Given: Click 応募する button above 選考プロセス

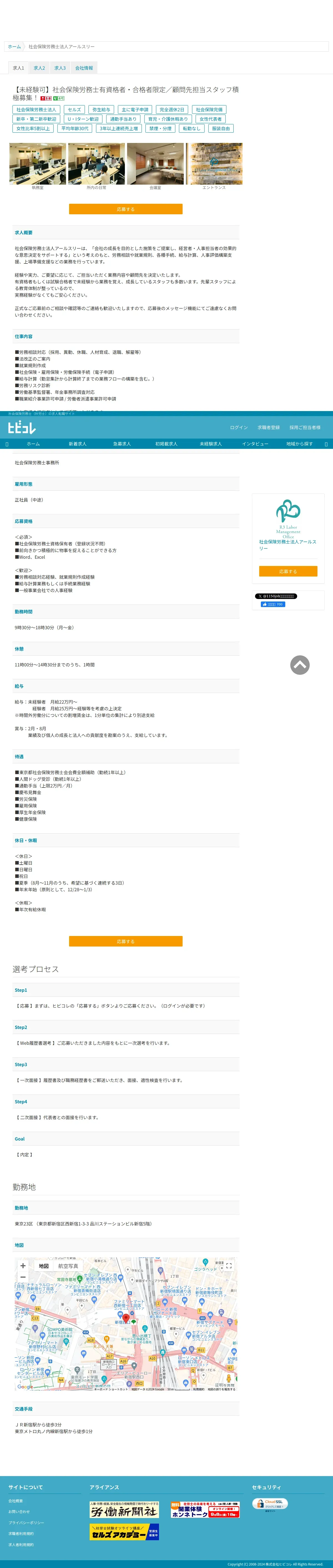Looking at the screenshot, I should [x=125, y=941].
